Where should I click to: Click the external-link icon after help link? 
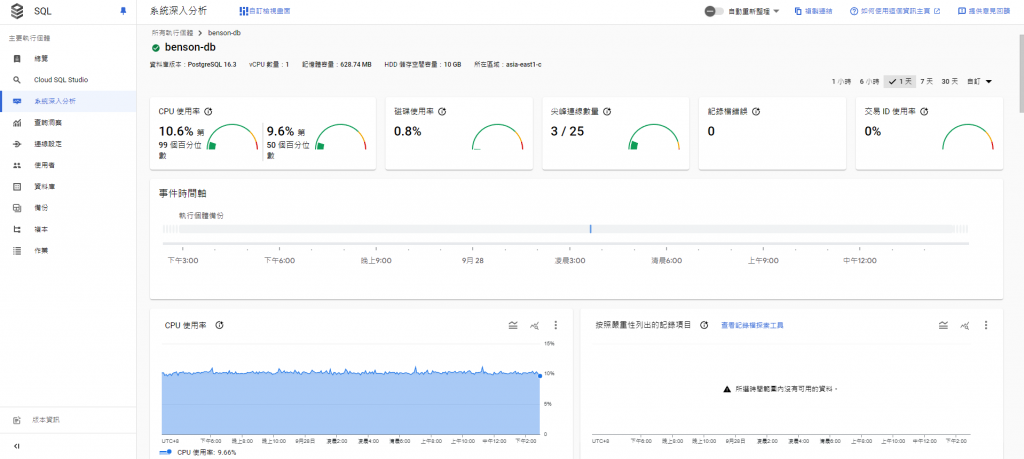pos(937,11)
